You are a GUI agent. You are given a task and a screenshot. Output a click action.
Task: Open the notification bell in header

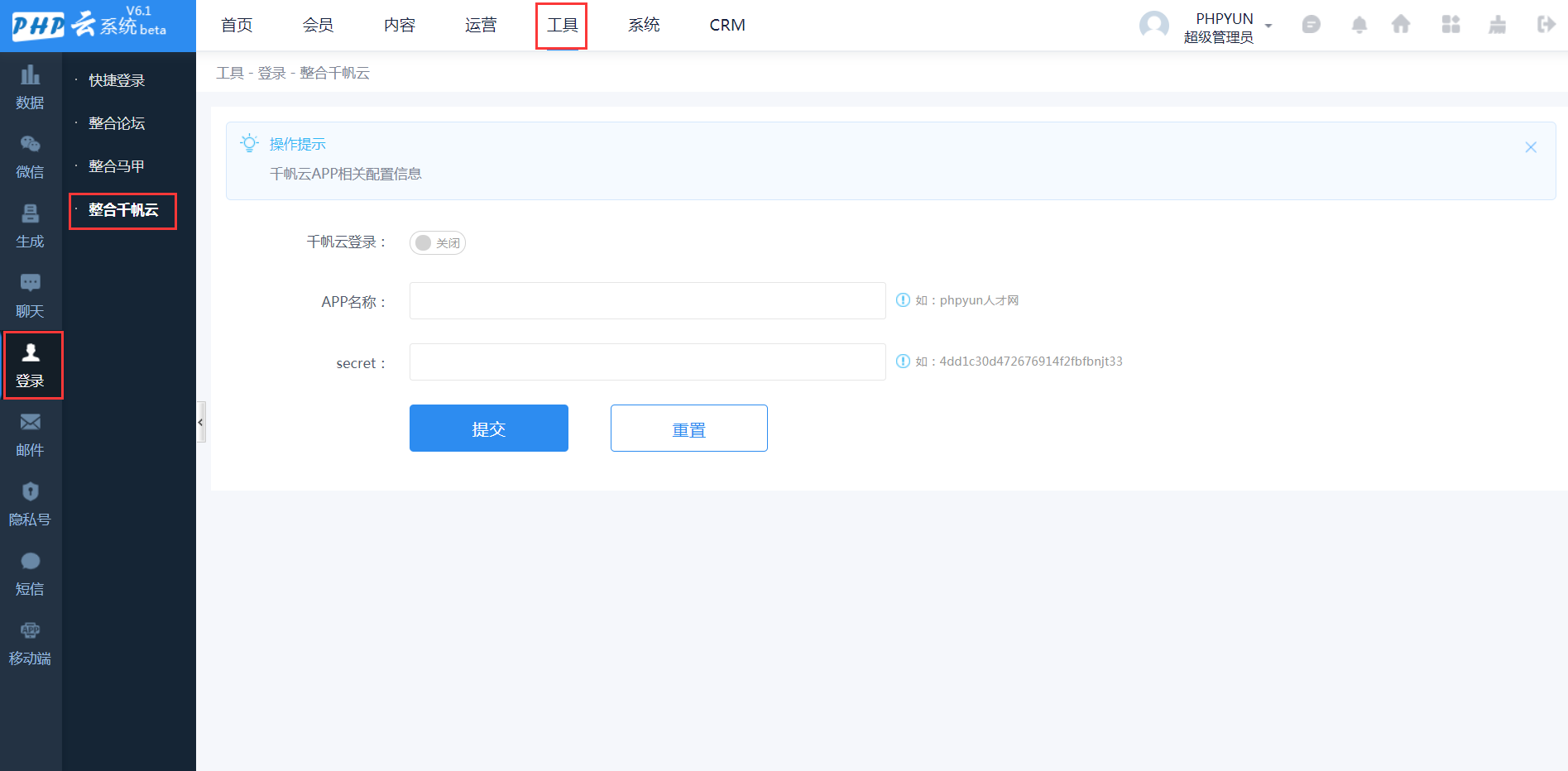[x=1359, y=25]
